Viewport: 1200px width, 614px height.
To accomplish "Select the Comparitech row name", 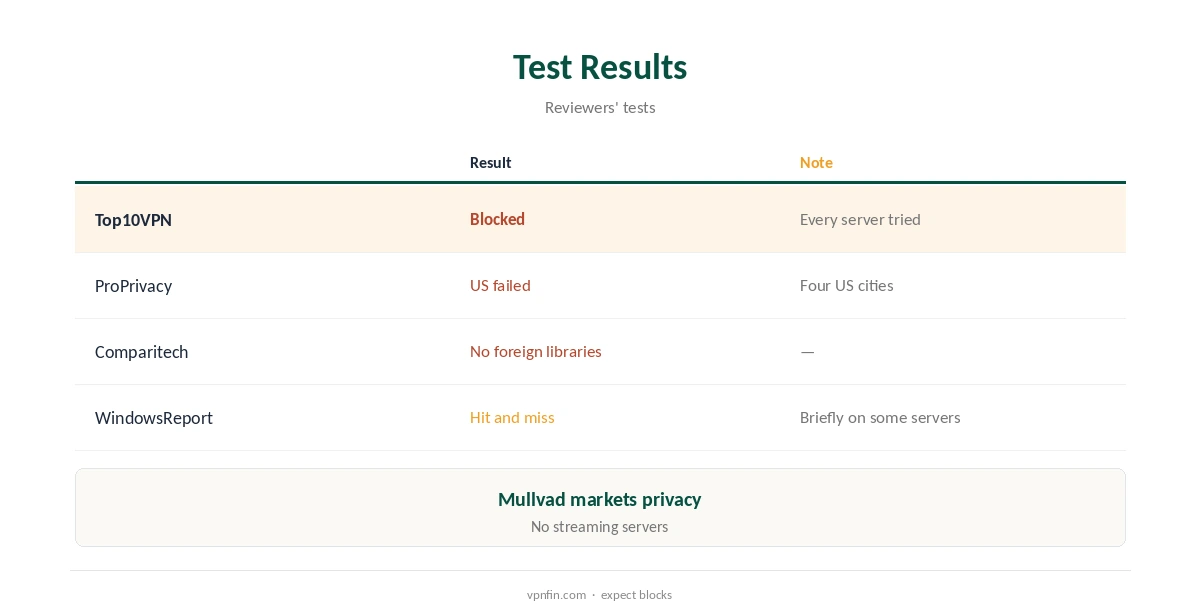I will click(x=141, y=352).
